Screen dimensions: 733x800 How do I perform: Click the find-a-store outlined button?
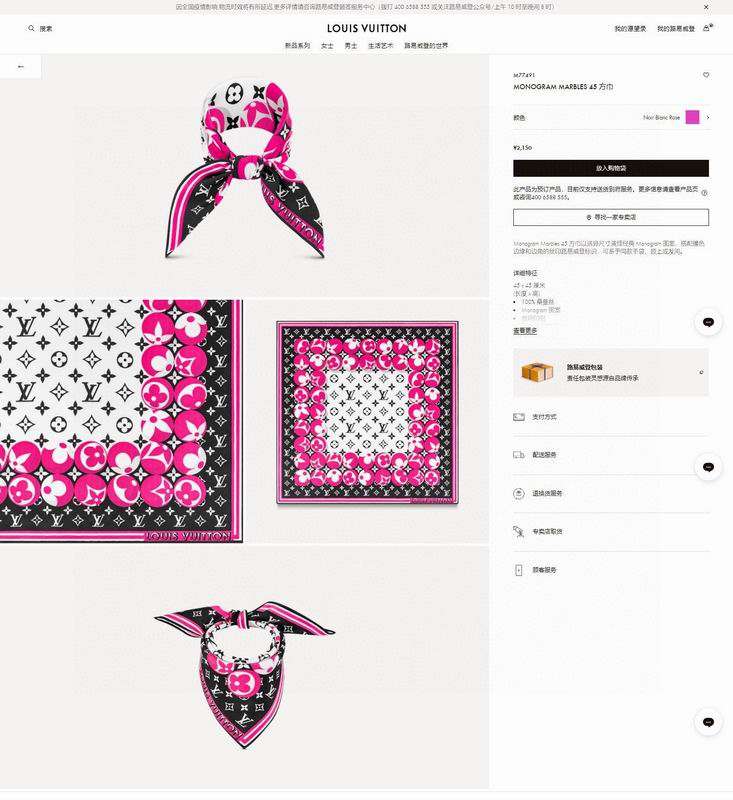pos(611,217)
